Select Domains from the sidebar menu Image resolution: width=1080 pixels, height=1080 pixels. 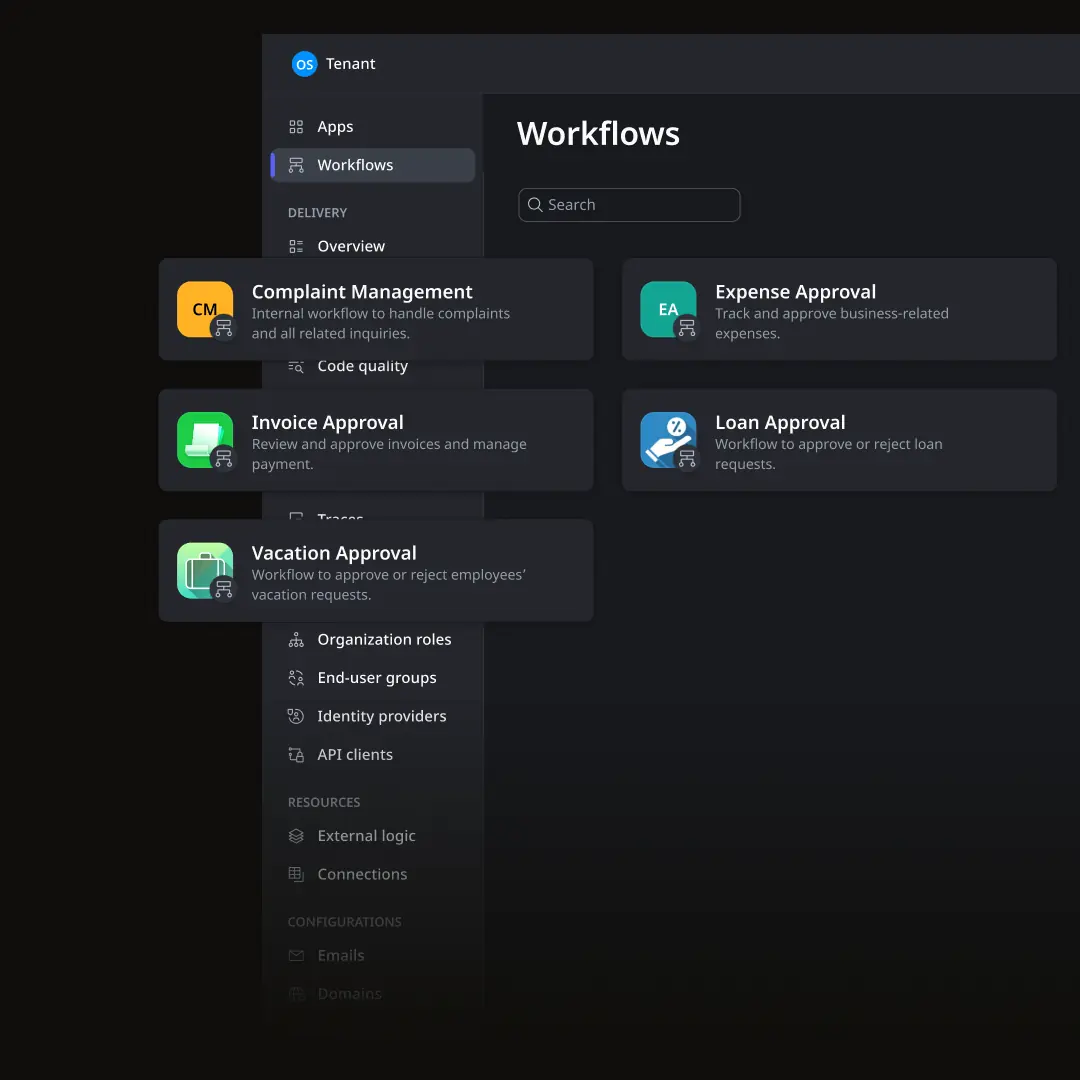(349, 993)
